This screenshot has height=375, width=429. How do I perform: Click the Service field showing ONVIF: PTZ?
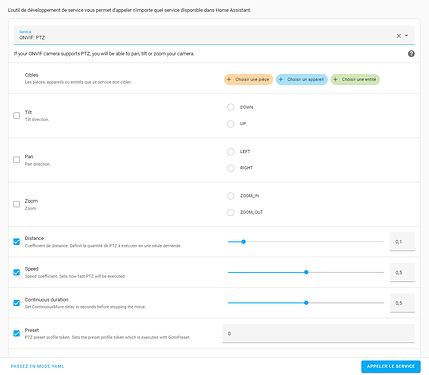tap(214, 35)
